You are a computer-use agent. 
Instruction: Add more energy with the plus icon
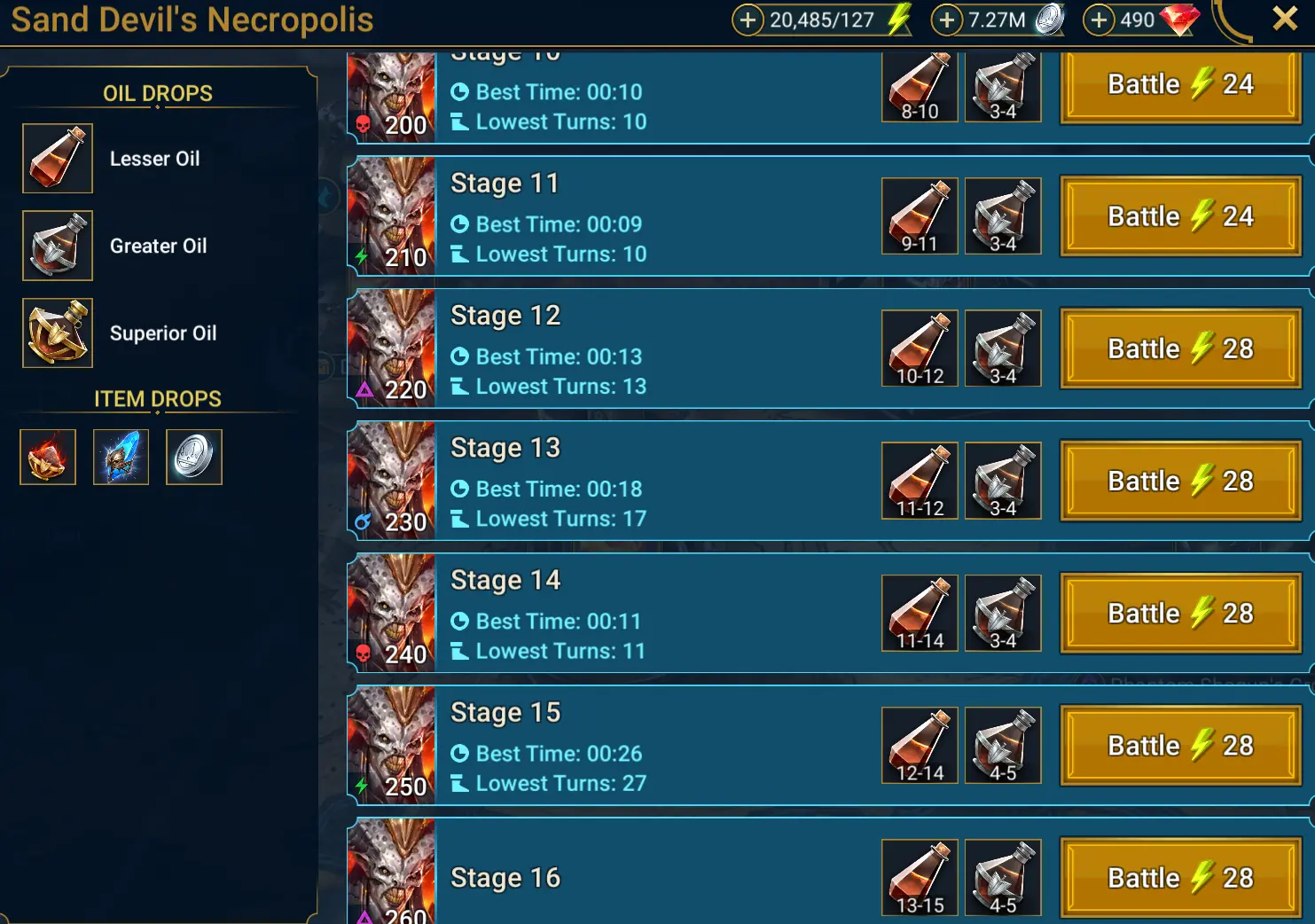click(x=748, y=20)
